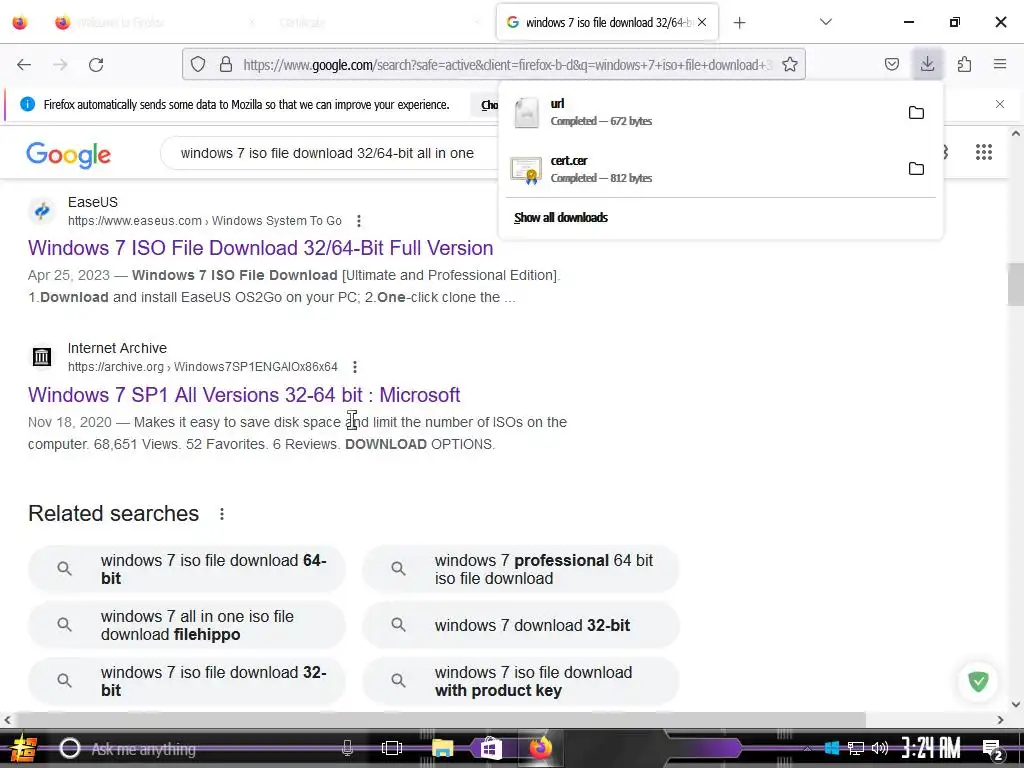Open Windows 7 ISO File Download EaseUS result
This screenshot has width=1024, height=768.
point(261,248)
